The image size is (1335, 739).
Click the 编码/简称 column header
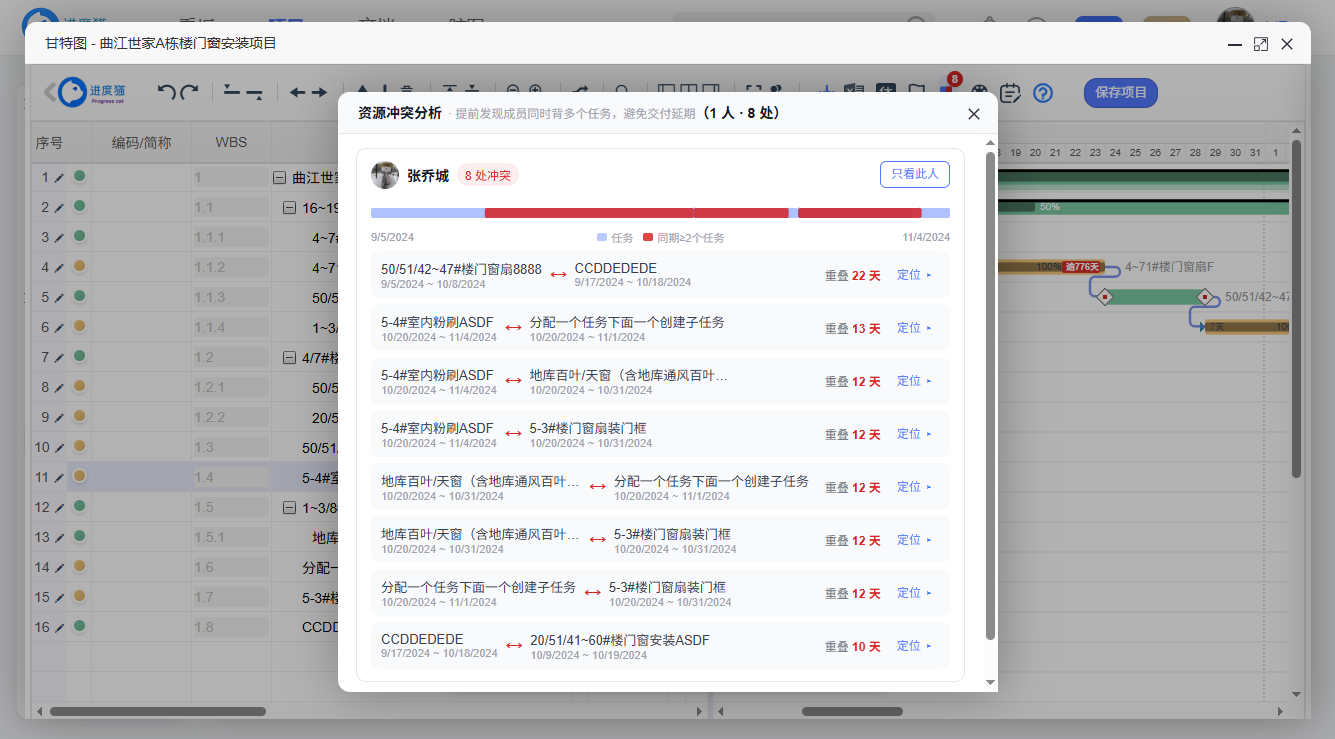[x=141, y=143]
